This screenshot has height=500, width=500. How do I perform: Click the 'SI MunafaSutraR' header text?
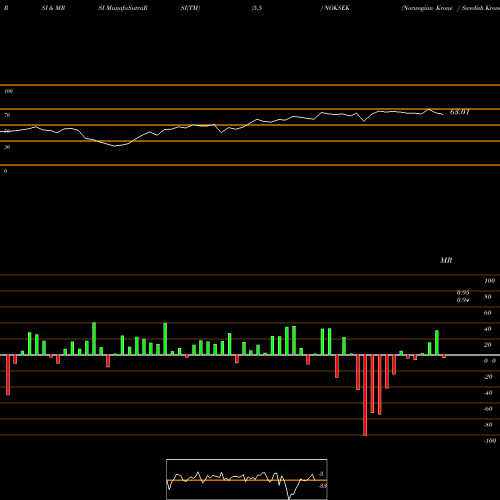(123, 8)
